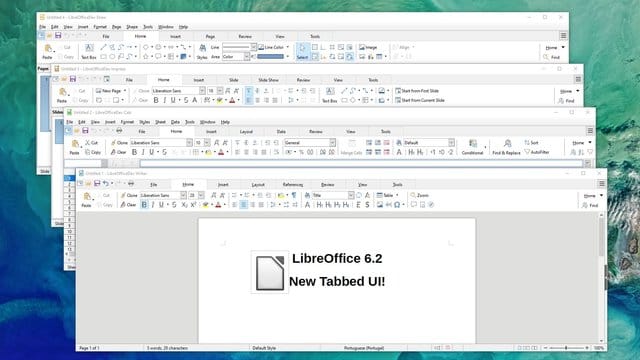
Task: Click the red font color button in Writer
Action: coord(218,205)
